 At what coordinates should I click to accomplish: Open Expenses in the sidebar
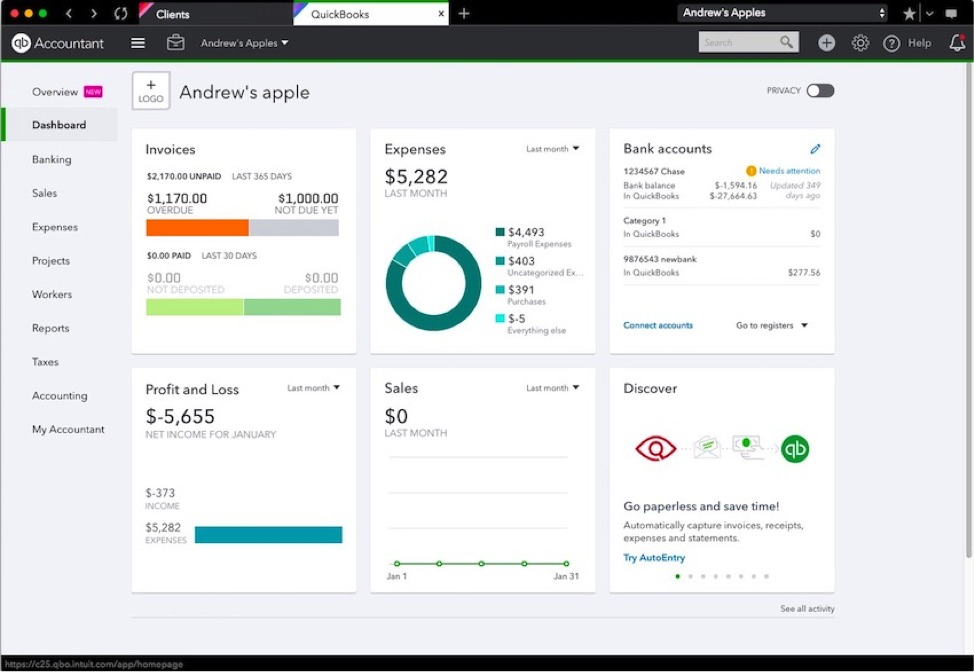pyautogui.click(x=55, y=227)
